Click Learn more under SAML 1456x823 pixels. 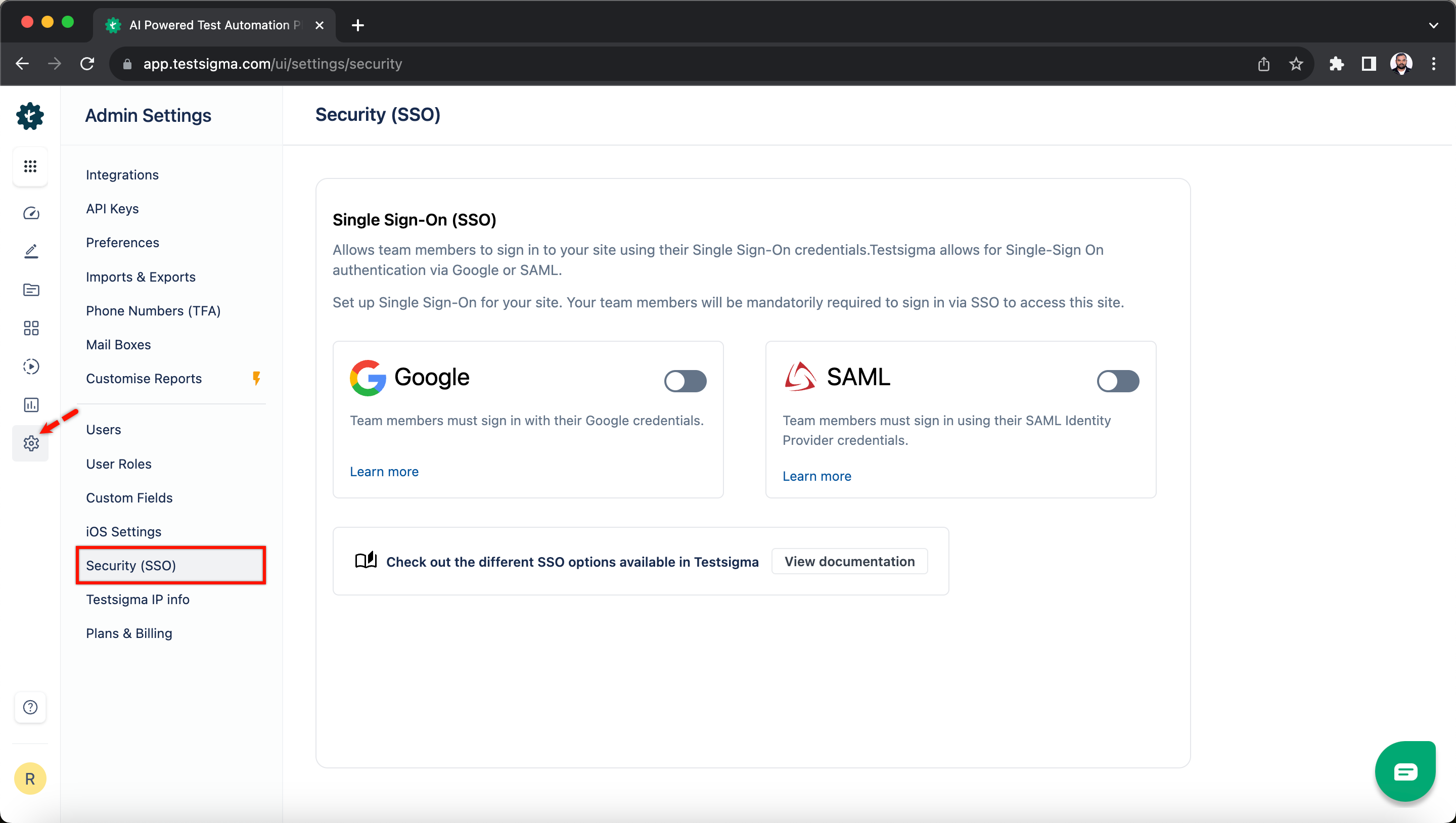(x=817, y=476)
